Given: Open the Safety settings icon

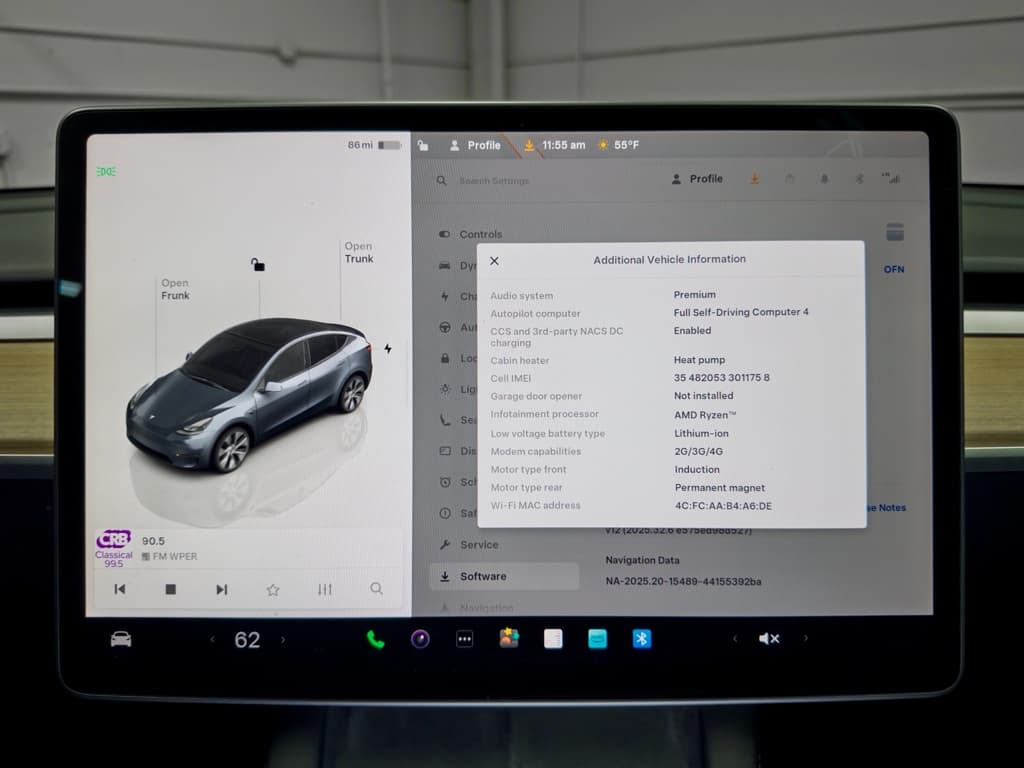Looking at the screenshot, I should [444, 513].
